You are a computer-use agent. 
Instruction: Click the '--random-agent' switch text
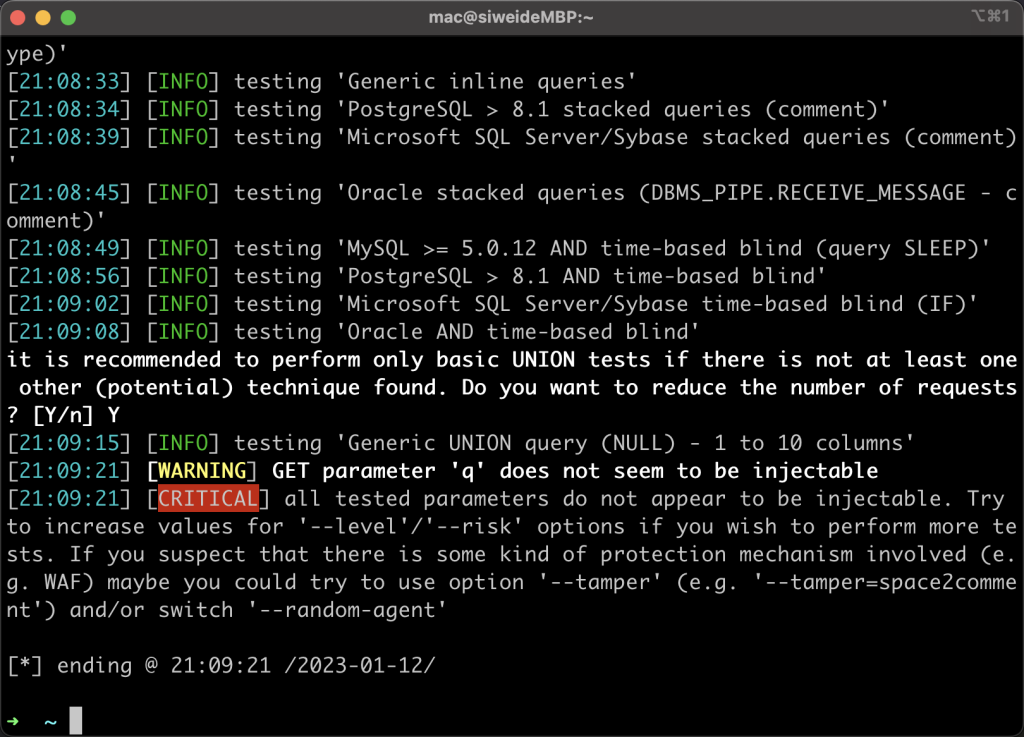[347, 610]
